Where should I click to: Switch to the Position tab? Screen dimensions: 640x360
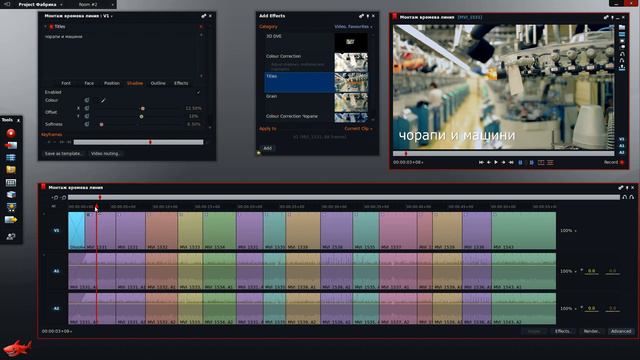111,83
